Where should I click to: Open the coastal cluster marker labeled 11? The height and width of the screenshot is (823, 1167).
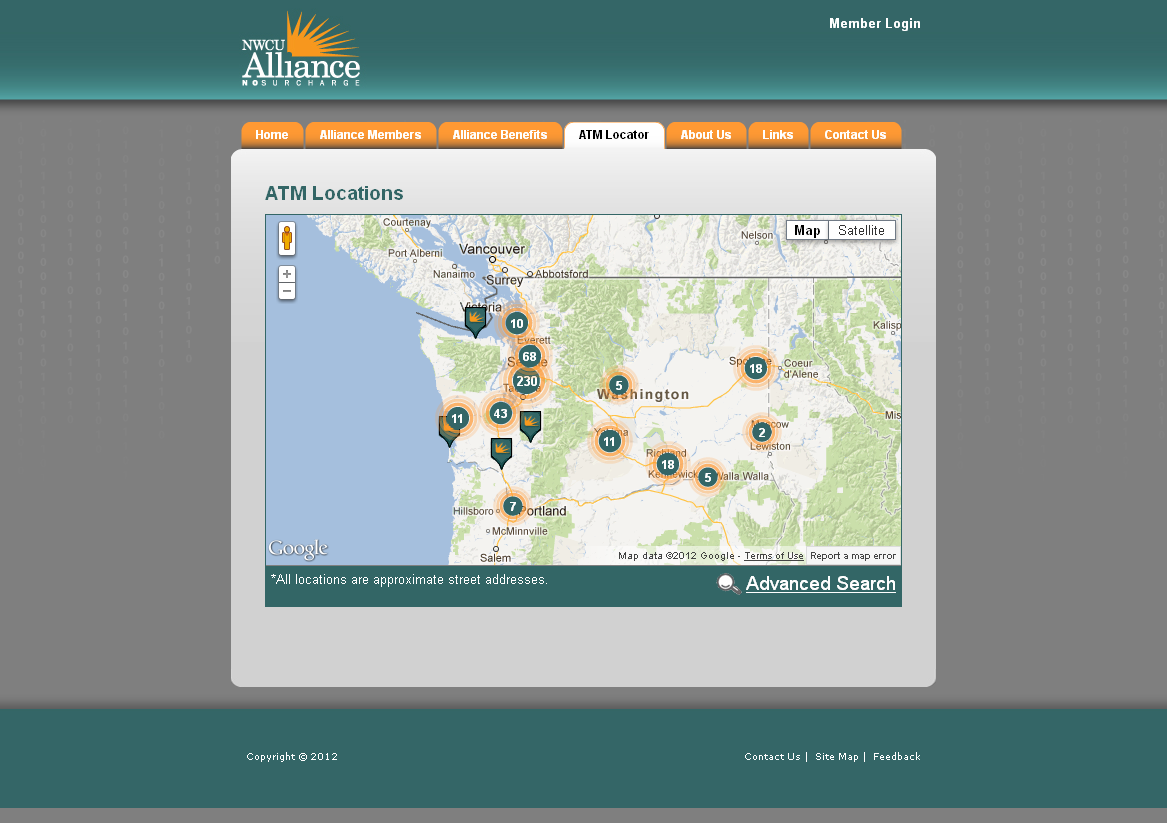tap(457, 418)
